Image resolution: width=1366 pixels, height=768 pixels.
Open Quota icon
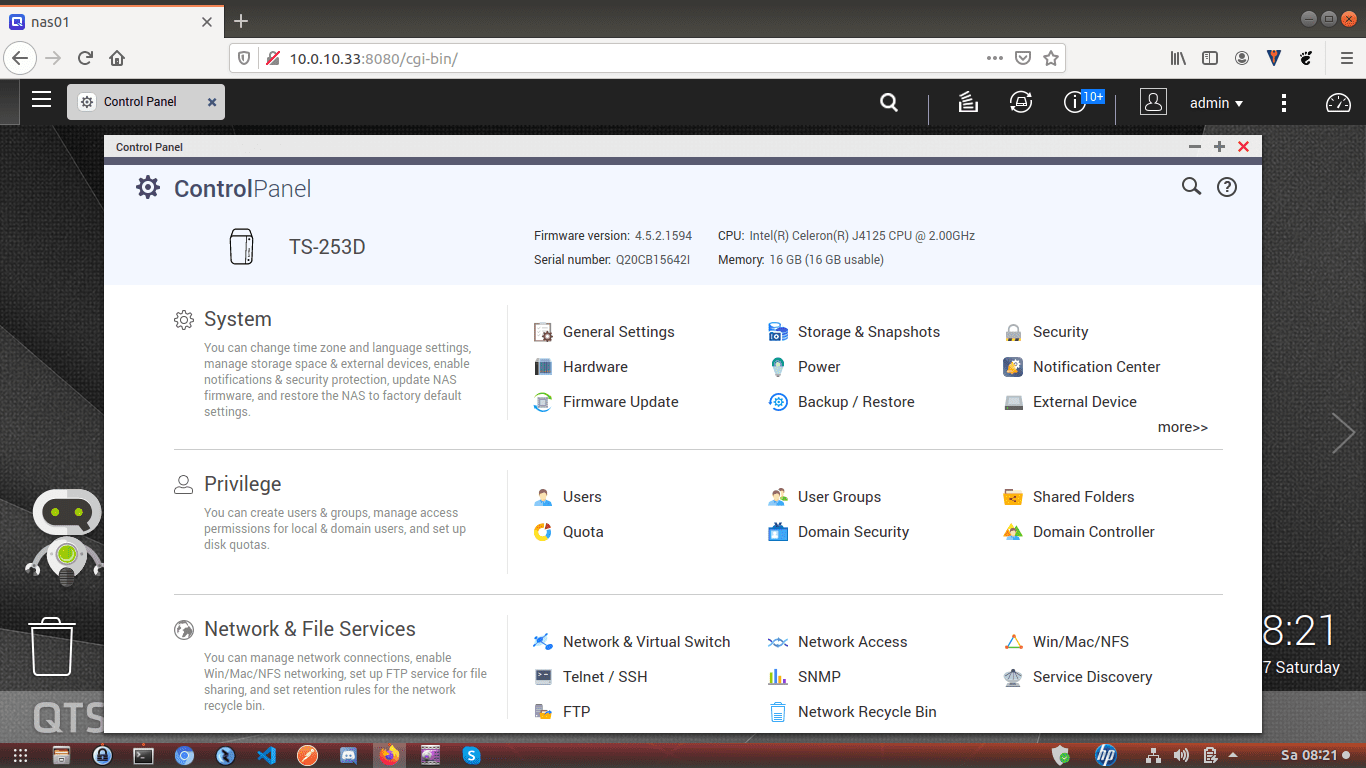pos(543,532)
